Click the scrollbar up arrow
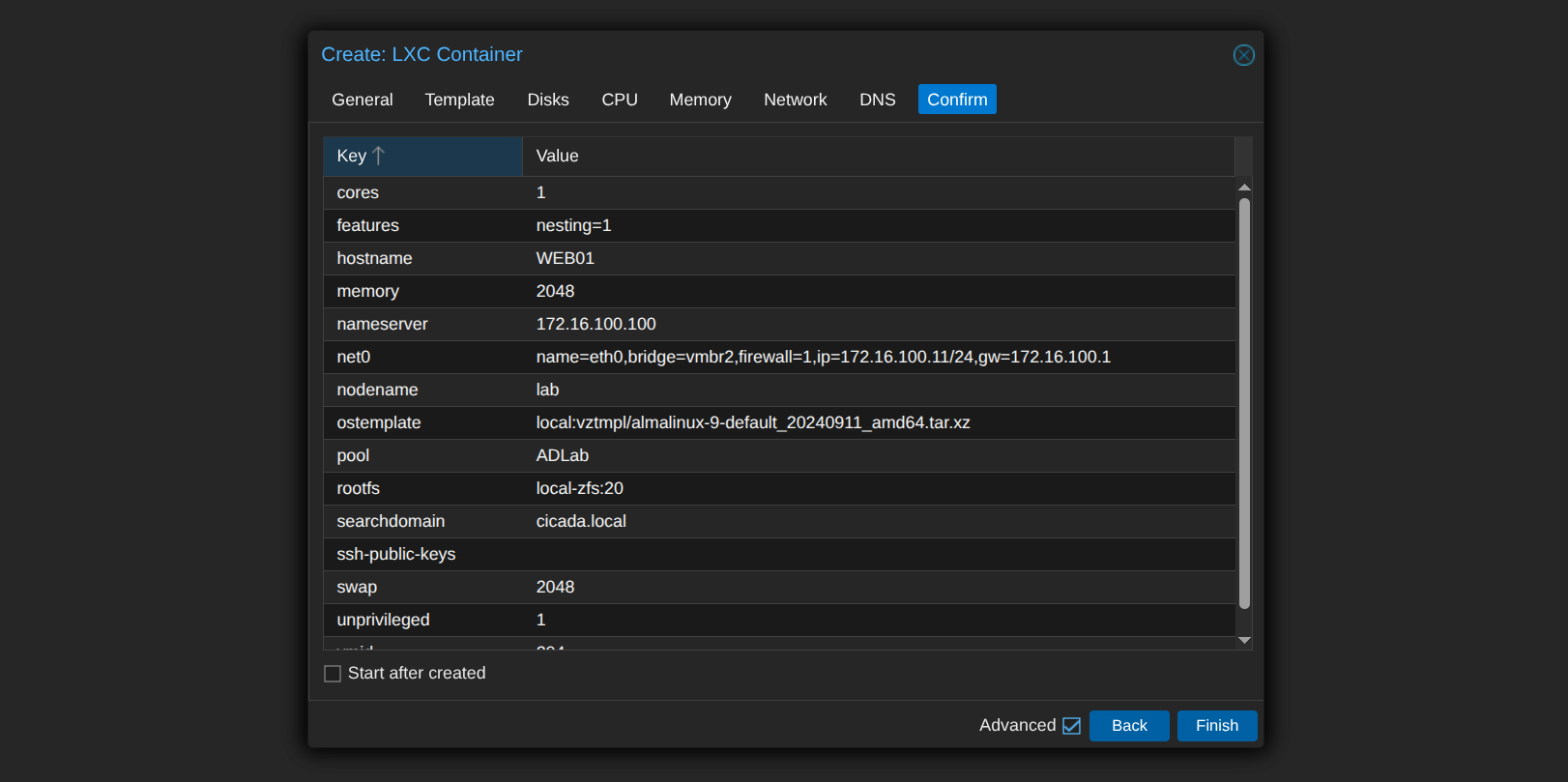Image resolution: width=1568 pixels, height=782 pixels. pos(1244,188)
